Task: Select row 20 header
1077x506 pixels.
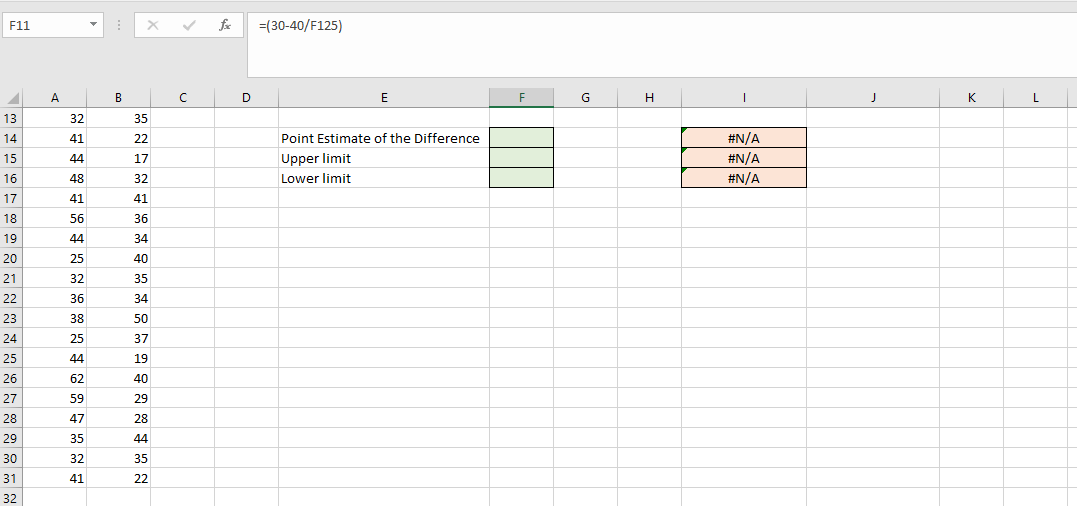Action: tap(11, 258)
